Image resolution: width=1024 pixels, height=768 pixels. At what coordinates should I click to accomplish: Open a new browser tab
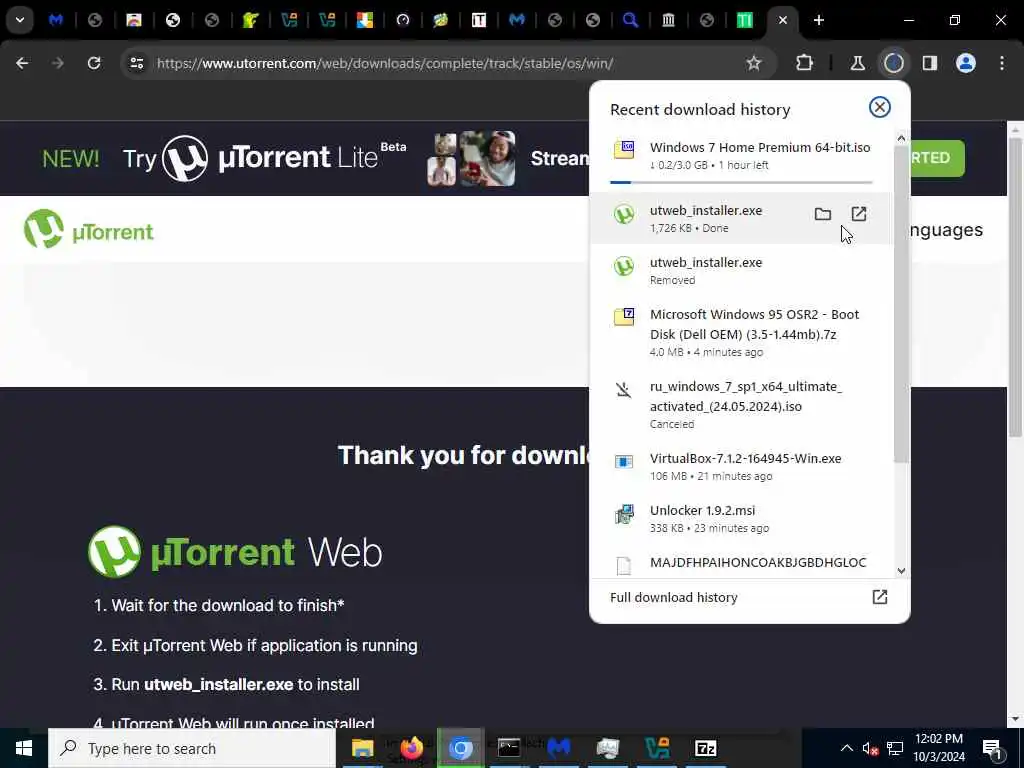[818, 20]
